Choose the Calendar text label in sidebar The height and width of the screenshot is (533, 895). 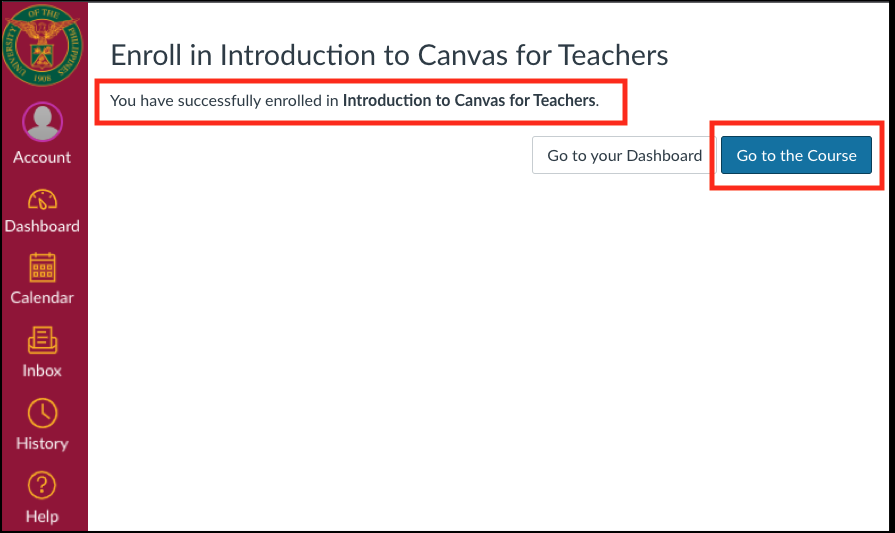click(x=42, y=297)
